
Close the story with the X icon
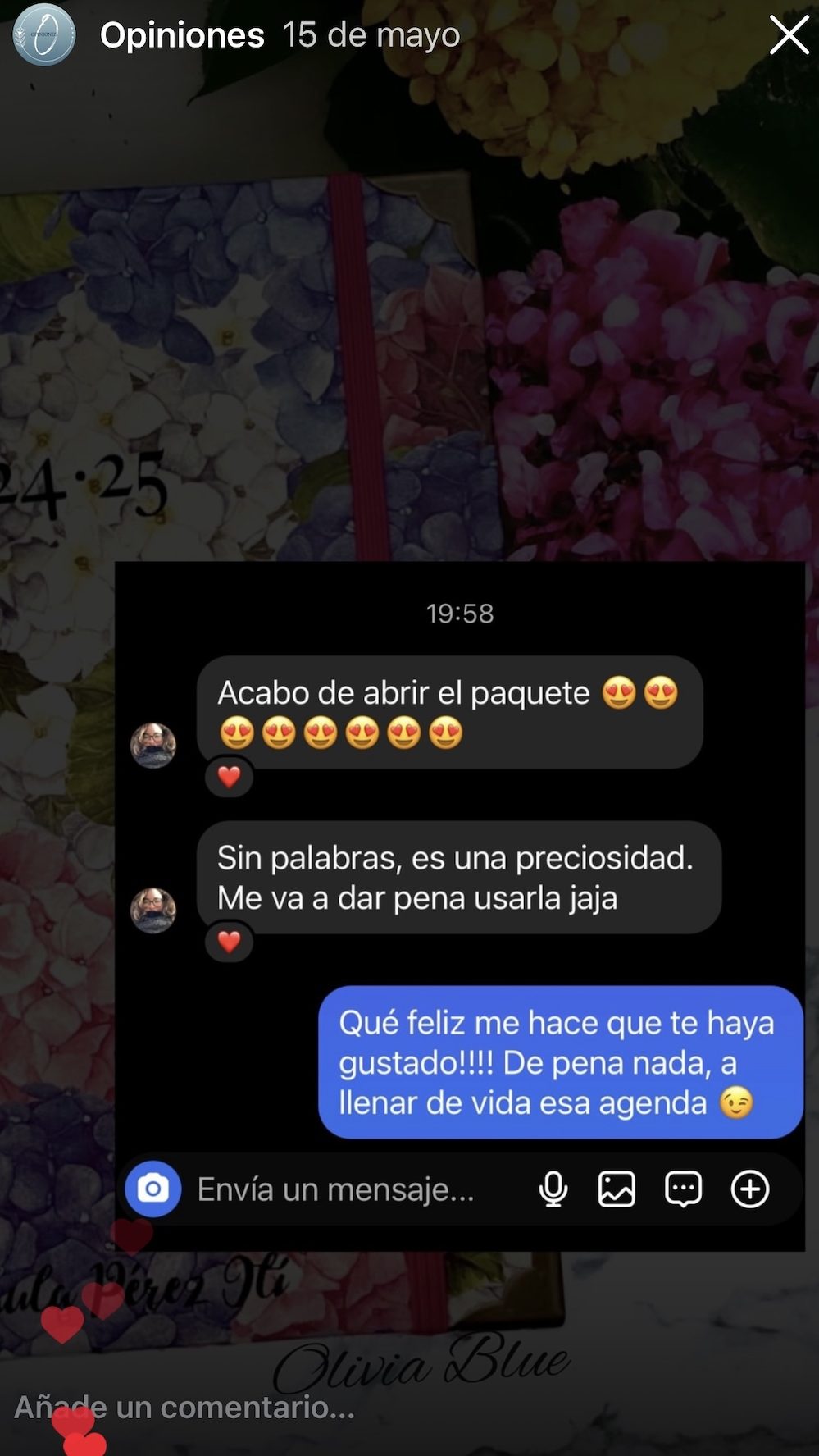[x=789, y=35]
